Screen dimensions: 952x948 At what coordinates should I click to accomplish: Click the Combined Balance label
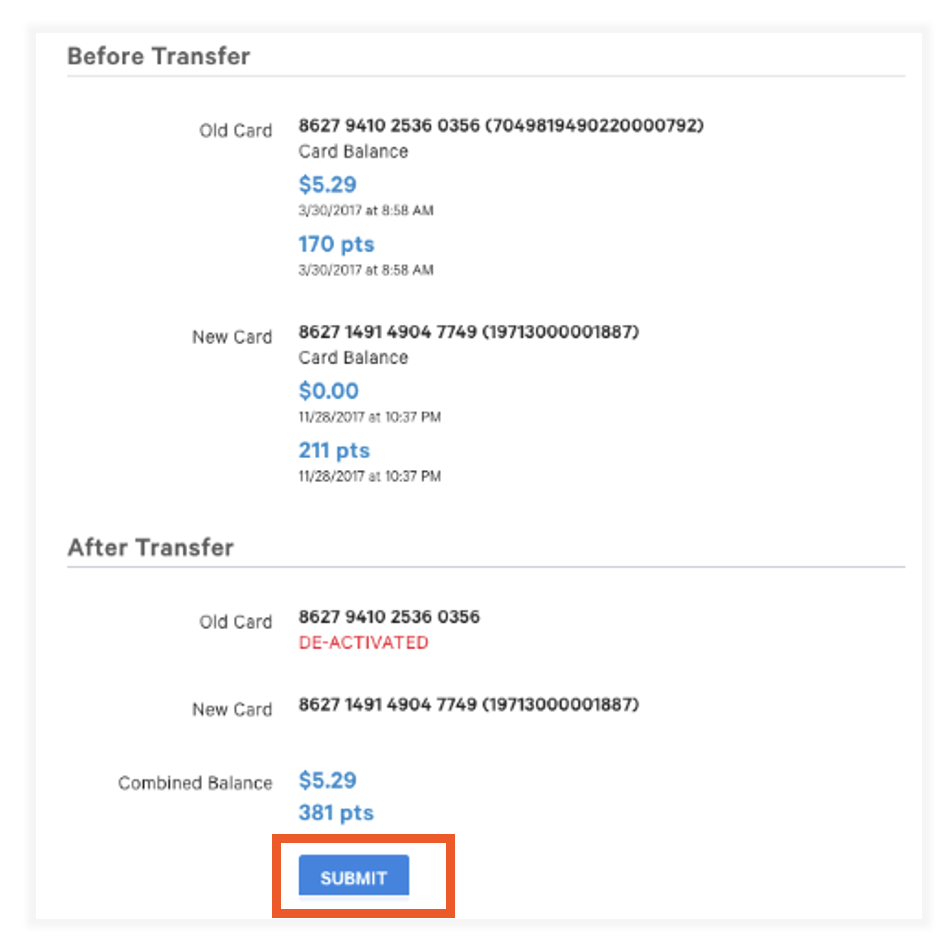coord(195,783)
